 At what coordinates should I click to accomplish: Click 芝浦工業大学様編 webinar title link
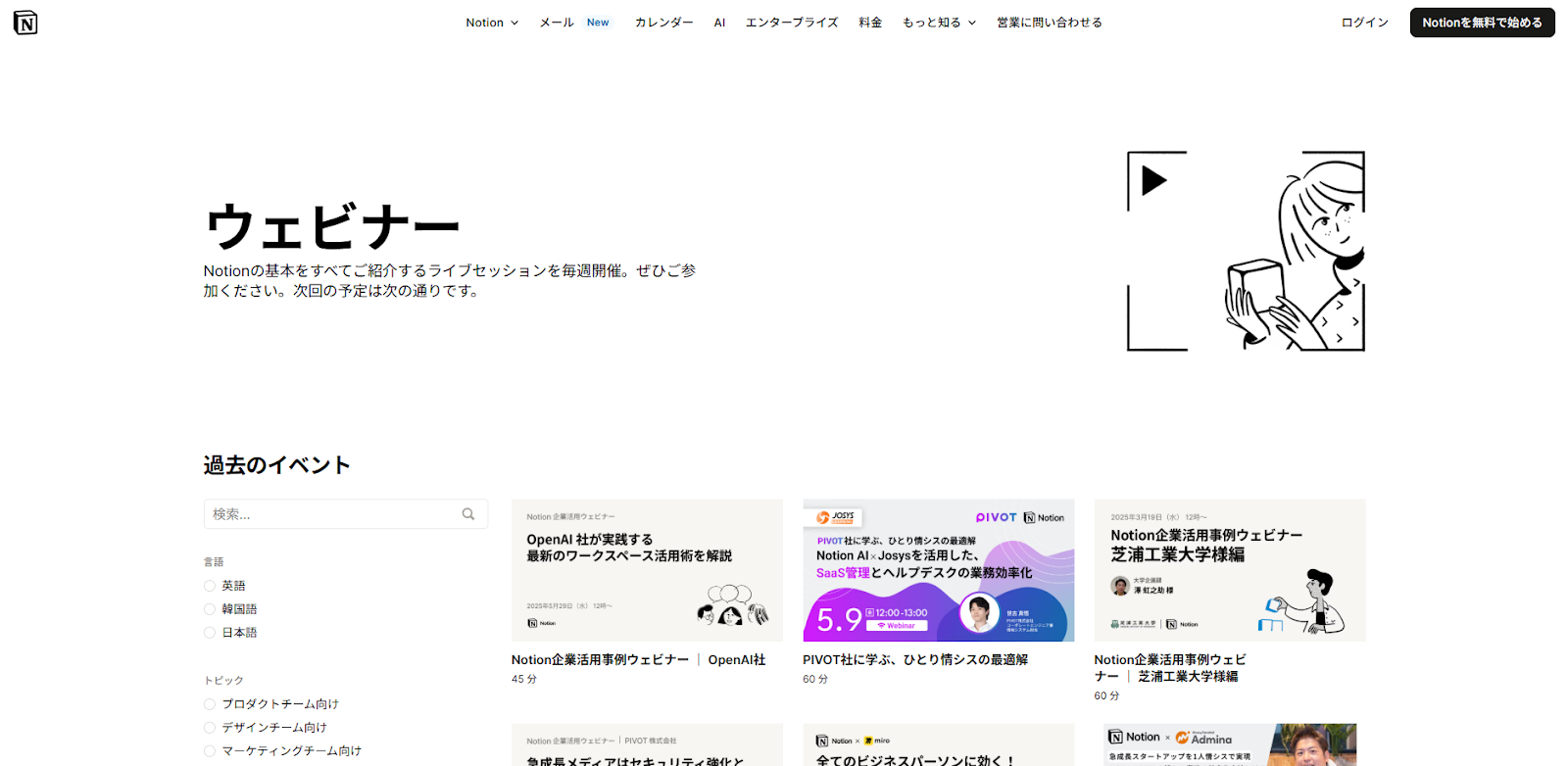coord(1170,668)
